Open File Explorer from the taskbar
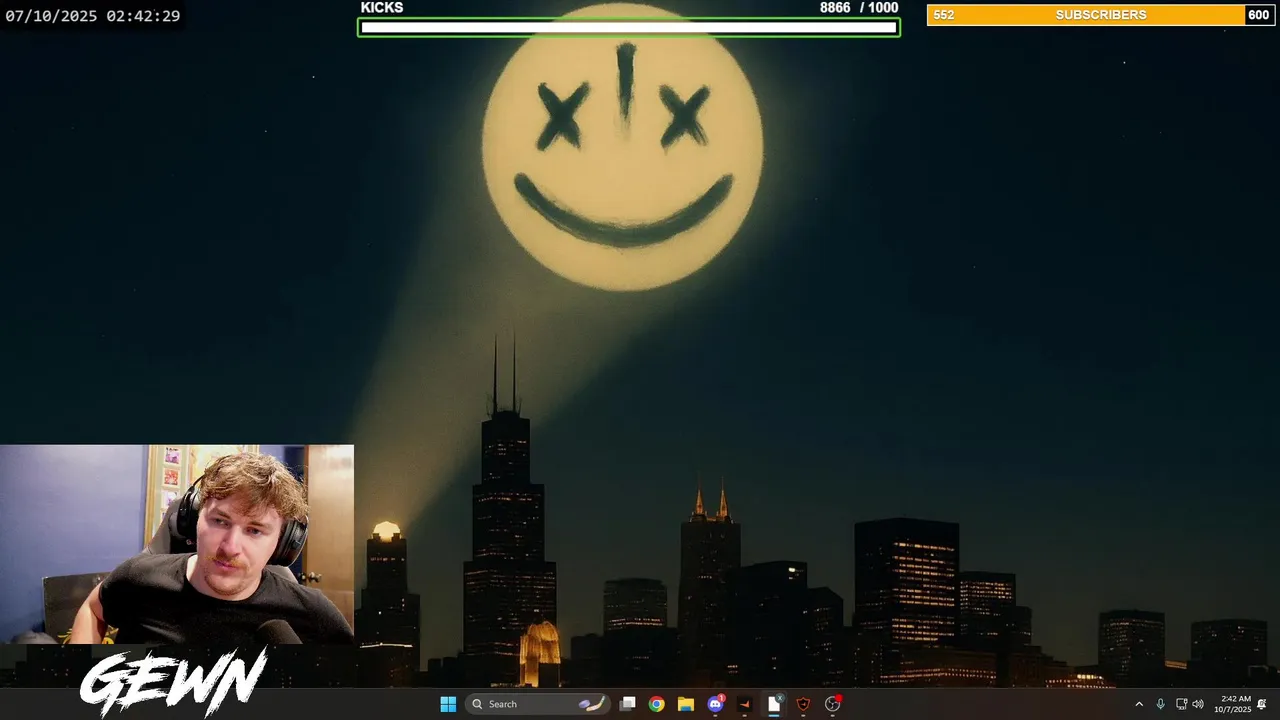Viewport: 1280px width, 720px height. point(685,704)
